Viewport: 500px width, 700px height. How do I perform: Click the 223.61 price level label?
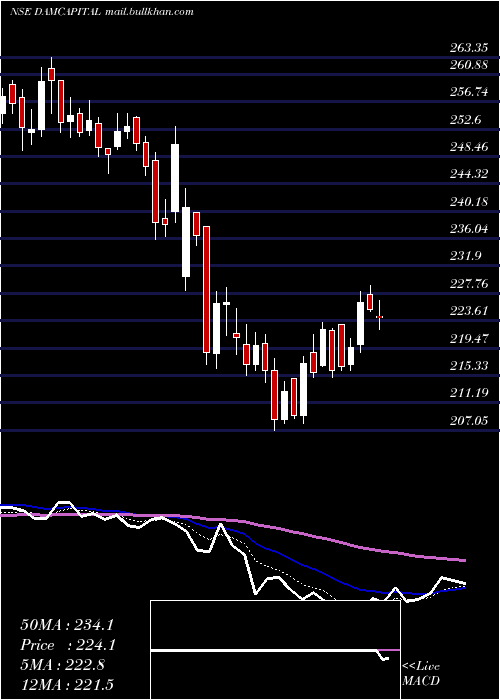[468, 311]
